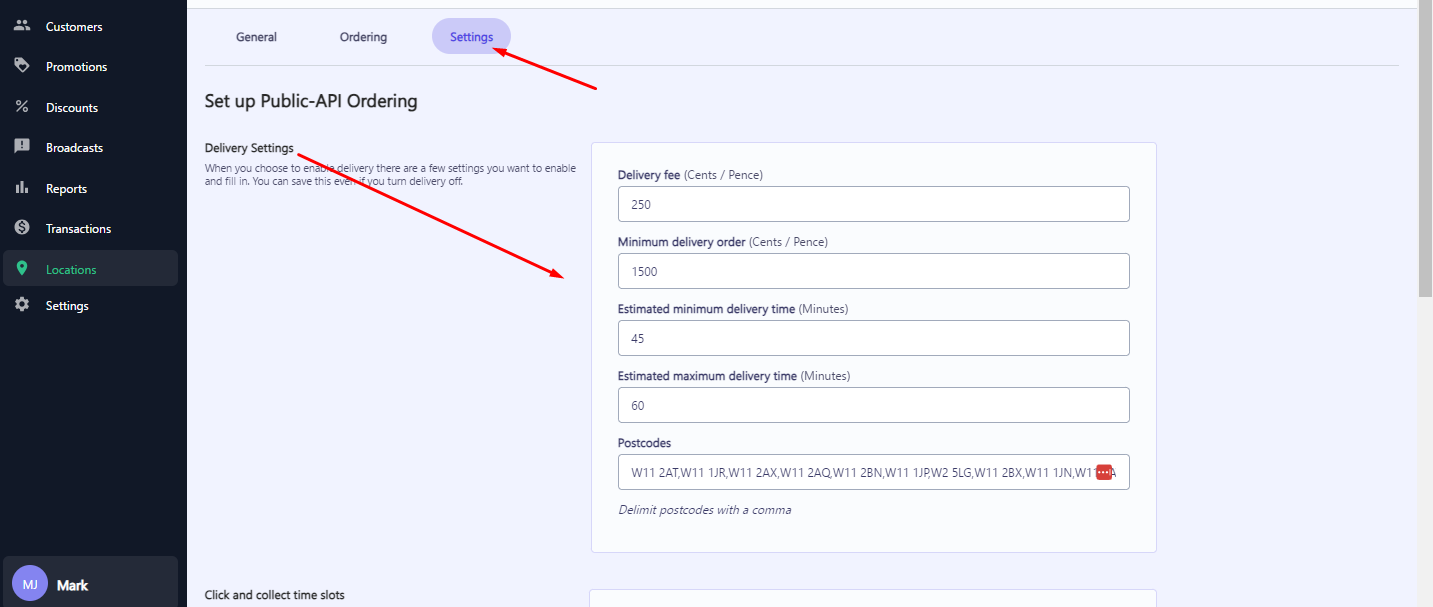Click the Minimum delivery order field
Image resolution: width=1433 pixels, height=607 pixels.
point(874,271)
